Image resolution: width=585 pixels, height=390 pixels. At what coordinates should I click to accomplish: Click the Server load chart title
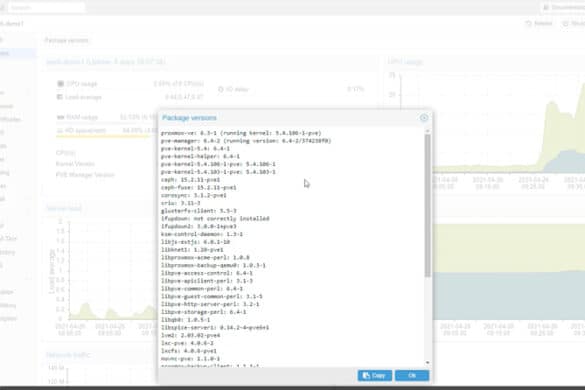click(64, 208)
